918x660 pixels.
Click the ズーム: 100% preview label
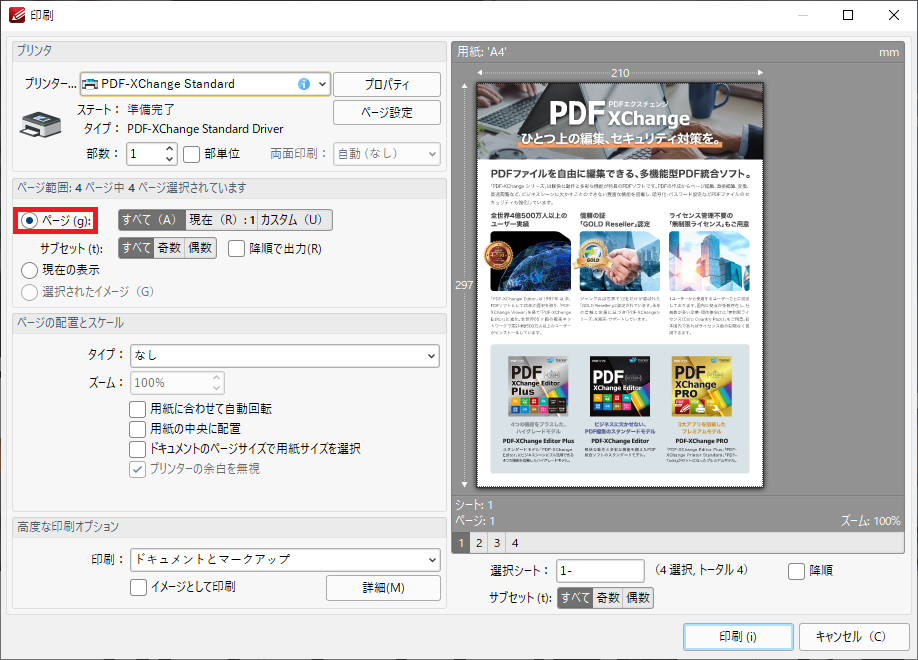coord(871,521)
